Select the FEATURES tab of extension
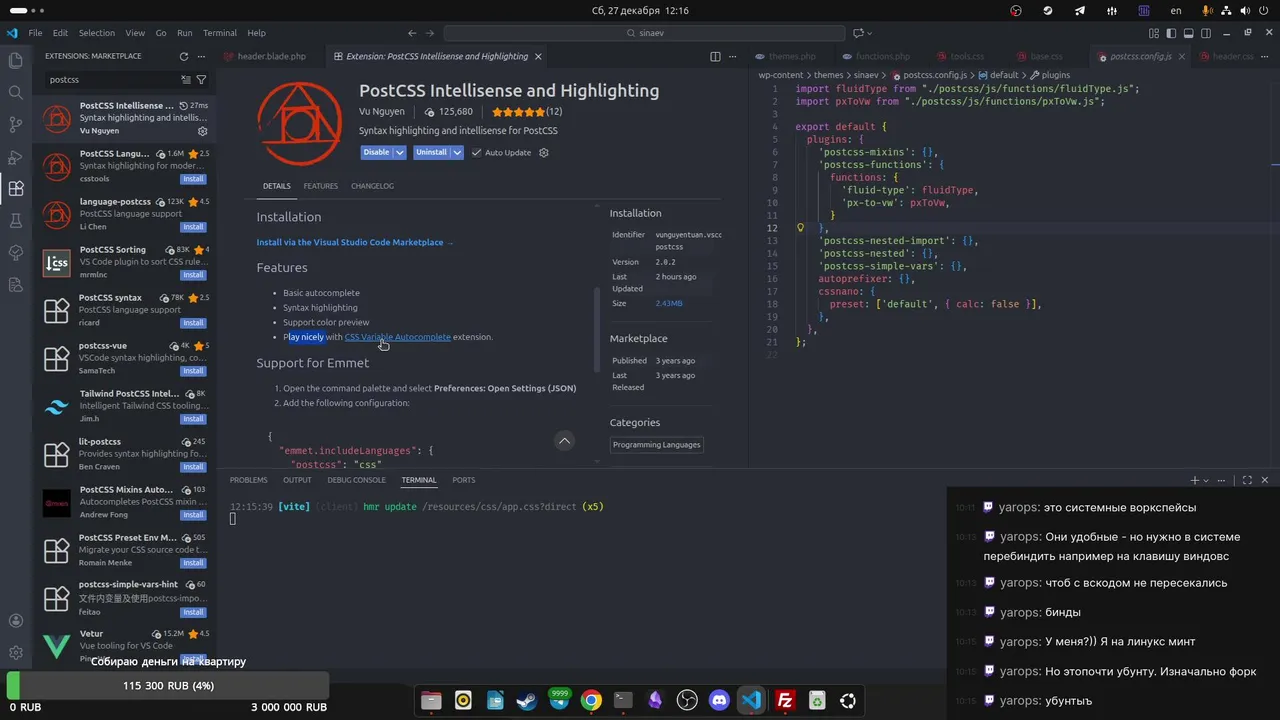This screenshot has width=1280, height=720. [320, 186]
